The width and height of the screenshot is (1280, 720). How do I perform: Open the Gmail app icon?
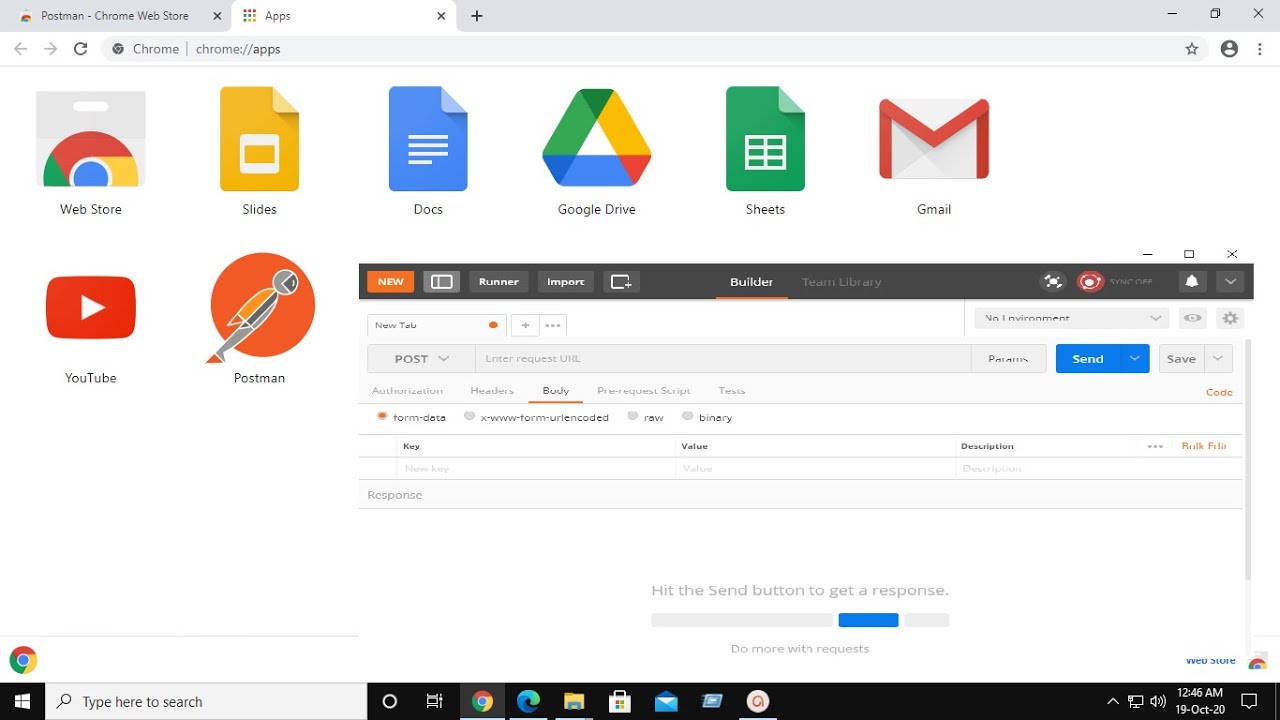[x=934, y=139]
